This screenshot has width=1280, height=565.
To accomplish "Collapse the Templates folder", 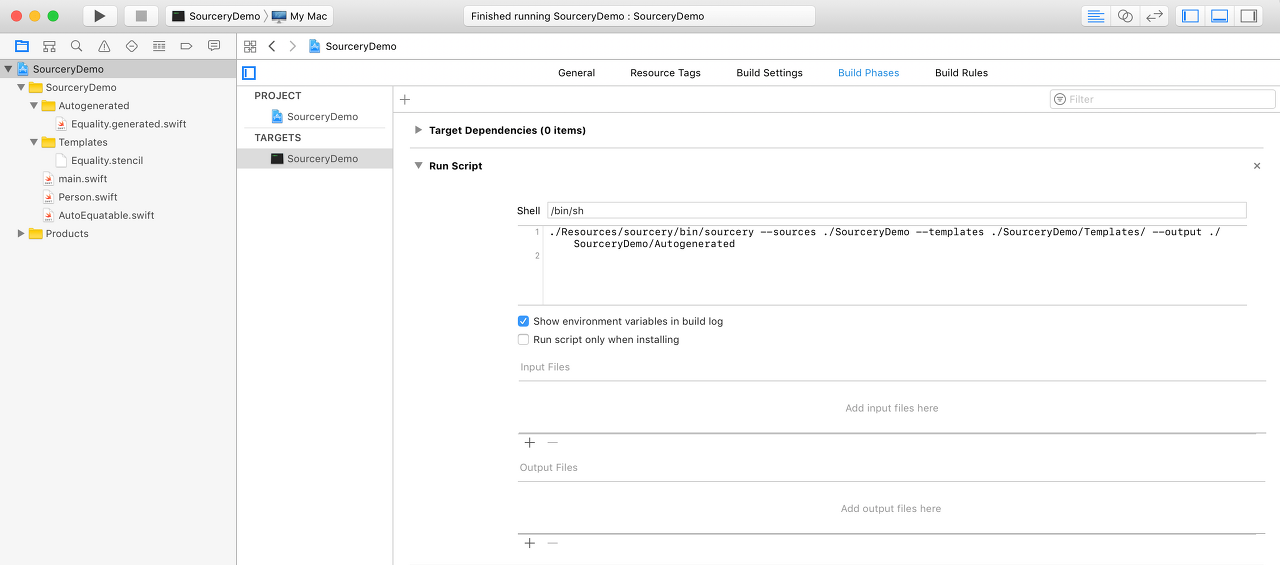I will tap(34, 142).
